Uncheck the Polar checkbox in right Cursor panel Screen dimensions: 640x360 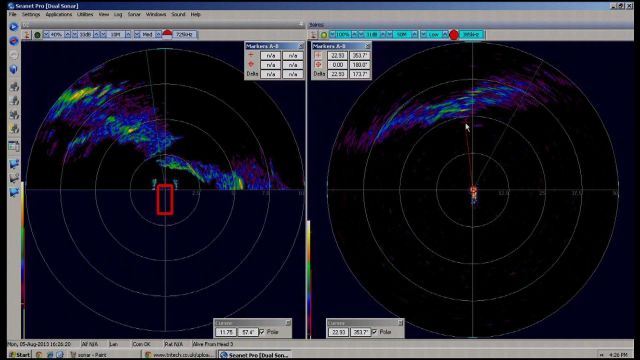pos(375,332)
